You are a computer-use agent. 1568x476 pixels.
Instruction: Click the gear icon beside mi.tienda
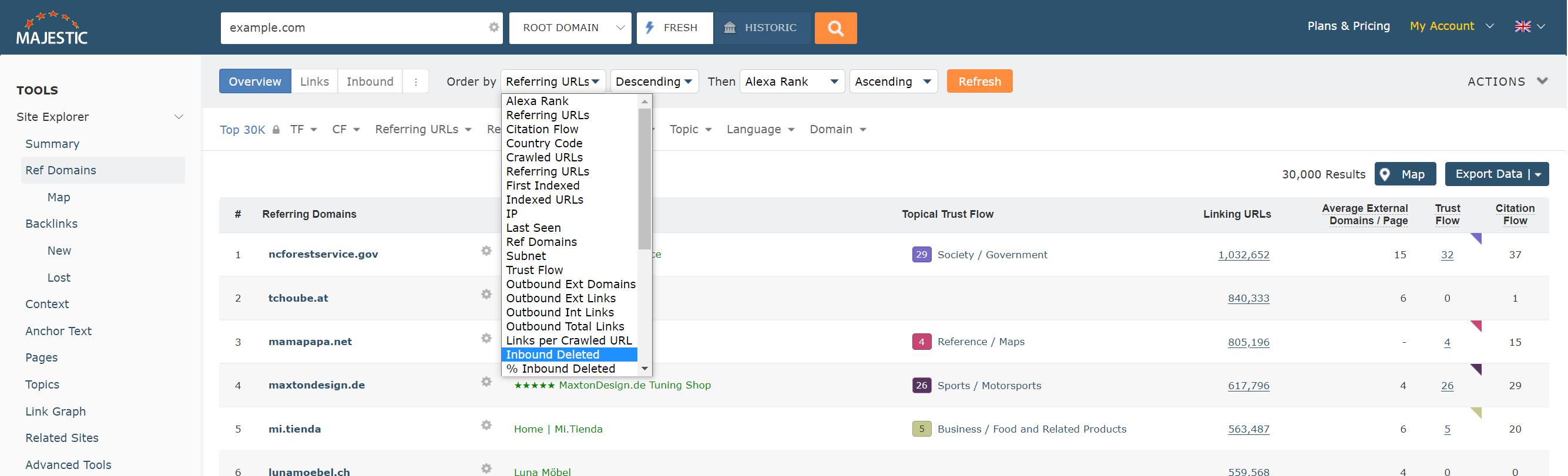tap(486, 426)
